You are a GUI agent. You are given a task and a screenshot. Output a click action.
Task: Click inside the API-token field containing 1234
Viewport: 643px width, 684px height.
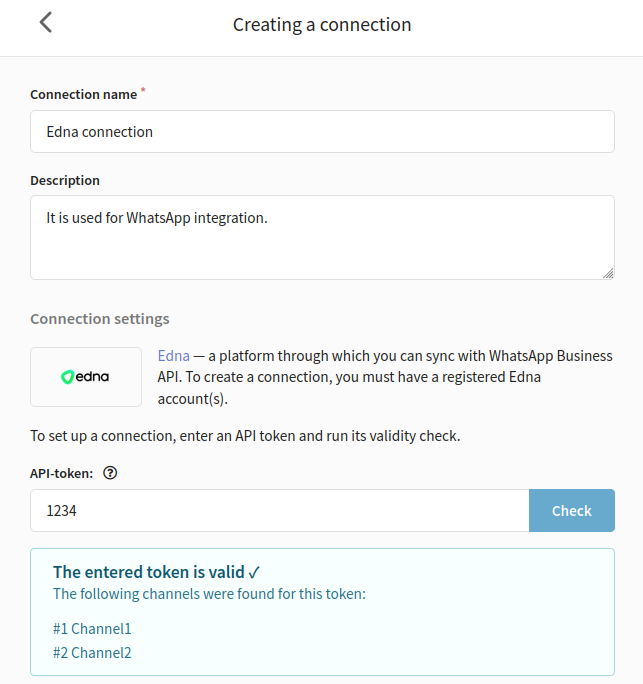[280, 510]
